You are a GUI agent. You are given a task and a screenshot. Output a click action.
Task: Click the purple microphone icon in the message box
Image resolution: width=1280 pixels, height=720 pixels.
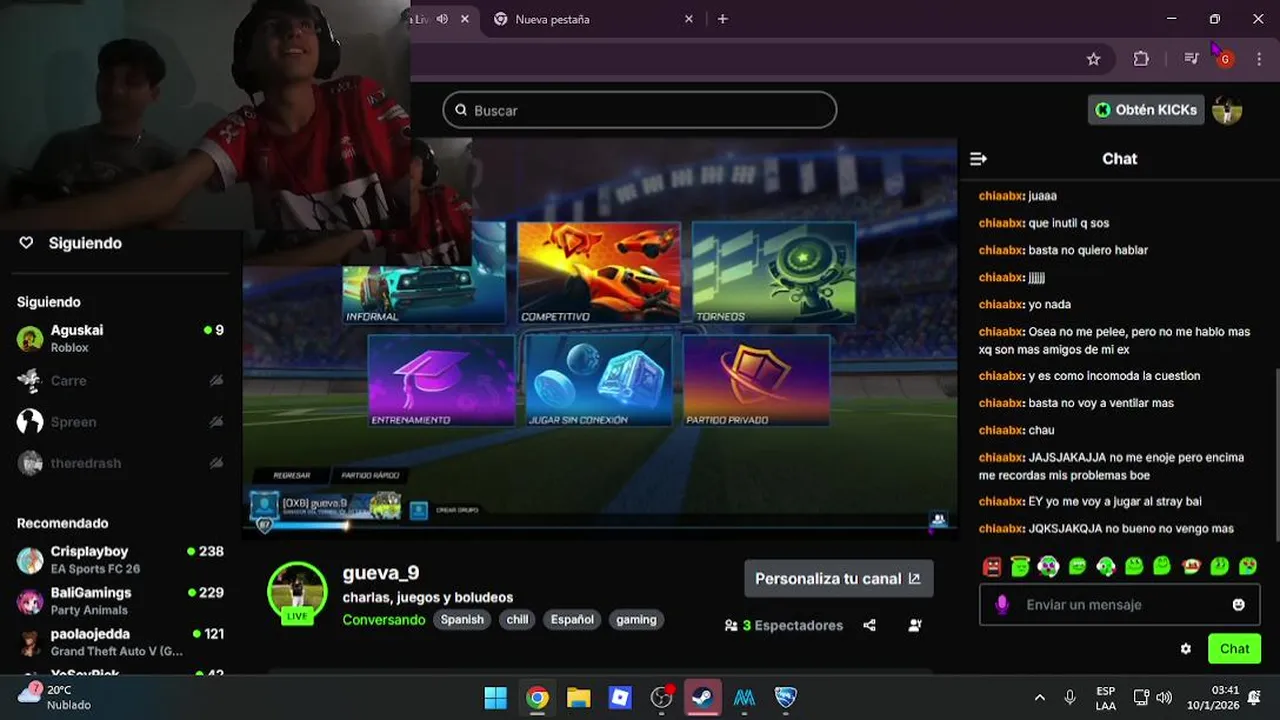pos(1002,605)
